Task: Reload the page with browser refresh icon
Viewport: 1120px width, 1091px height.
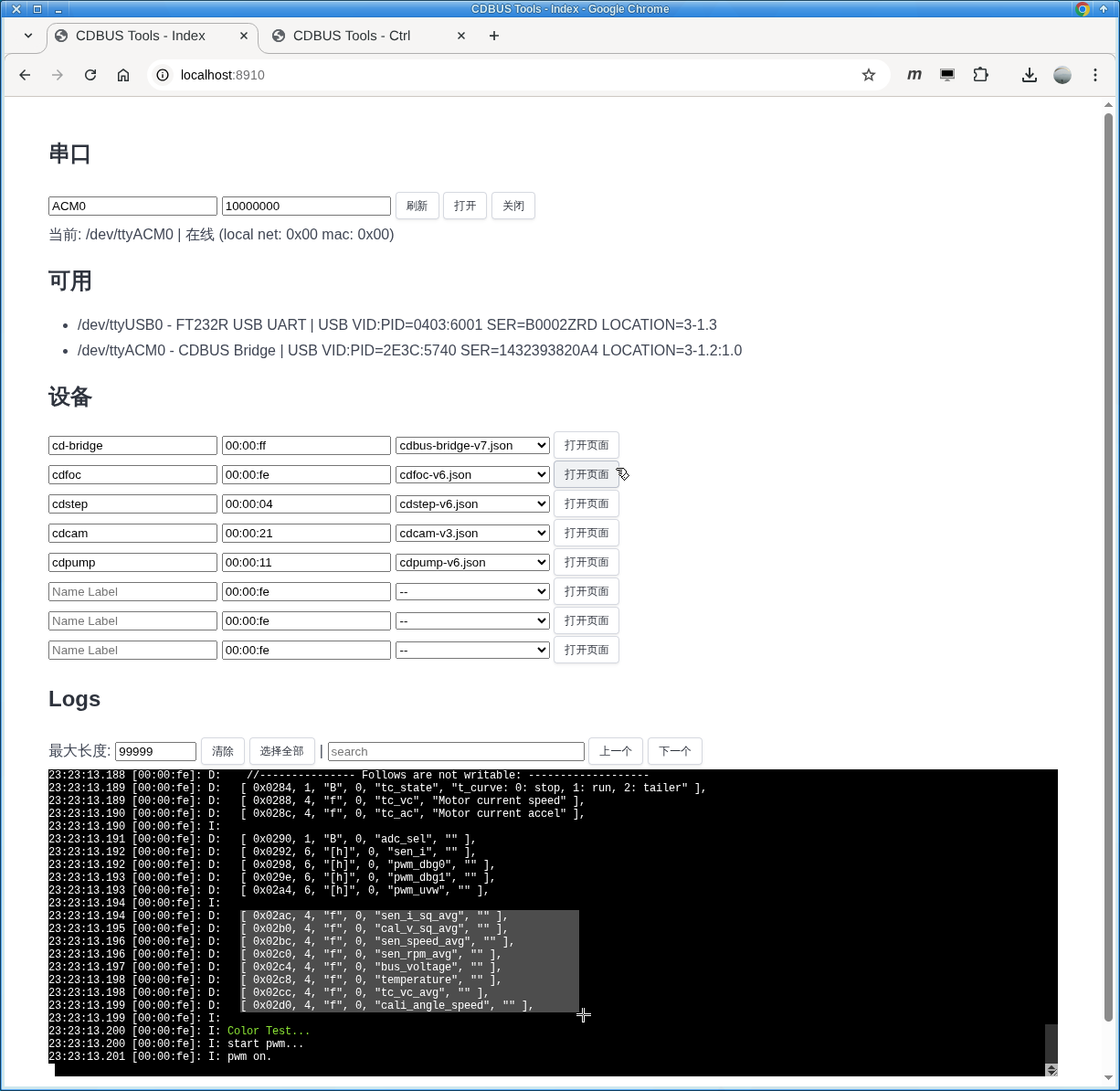Action: point(90,75)
